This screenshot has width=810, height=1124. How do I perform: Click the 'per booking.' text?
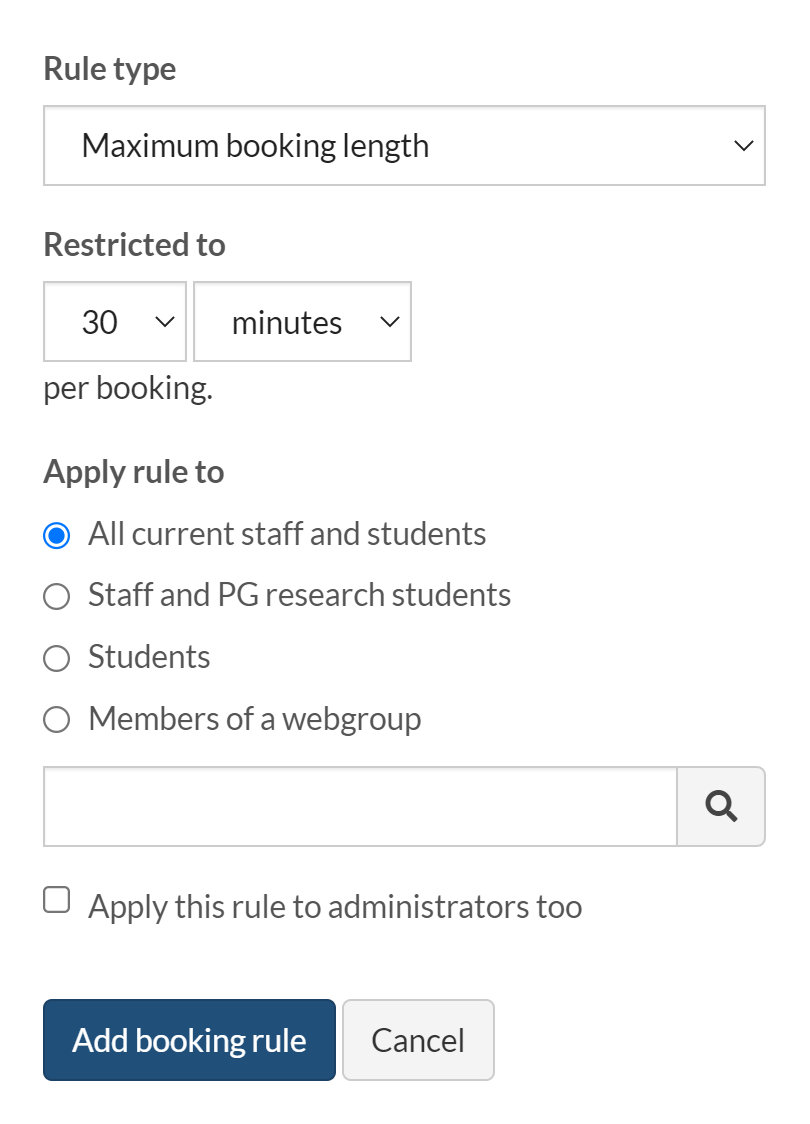coord(128,389)
